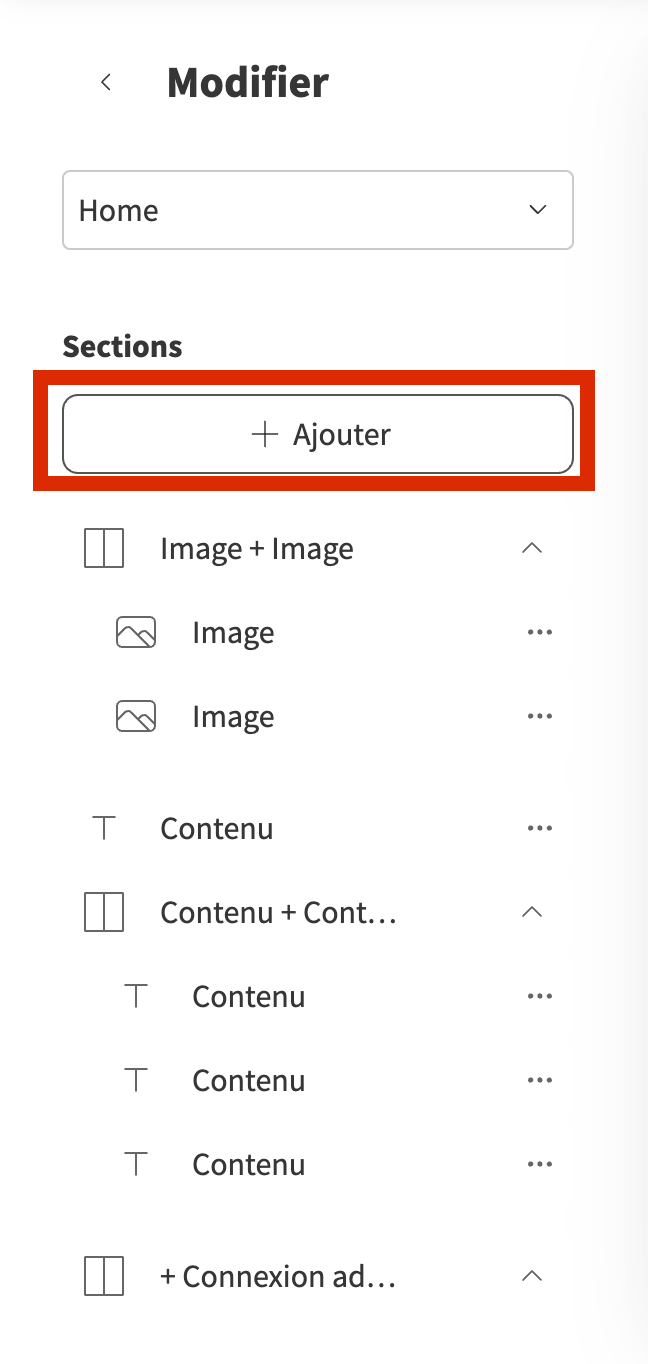Click the Contenu + Cont… column layout icon
This screenshot has width=648, height=1364.
pos(104,913)
